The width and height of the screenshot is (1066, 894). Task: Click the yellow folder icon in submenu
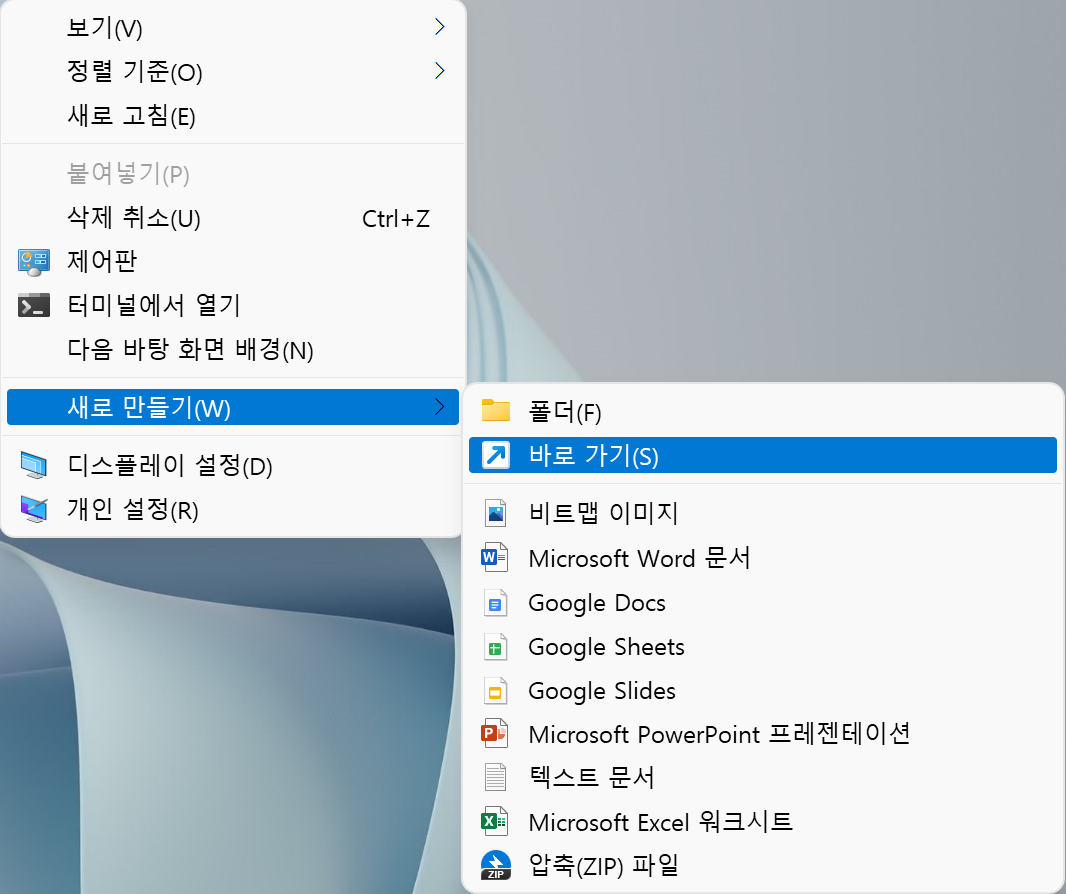(x=496, y=411)
